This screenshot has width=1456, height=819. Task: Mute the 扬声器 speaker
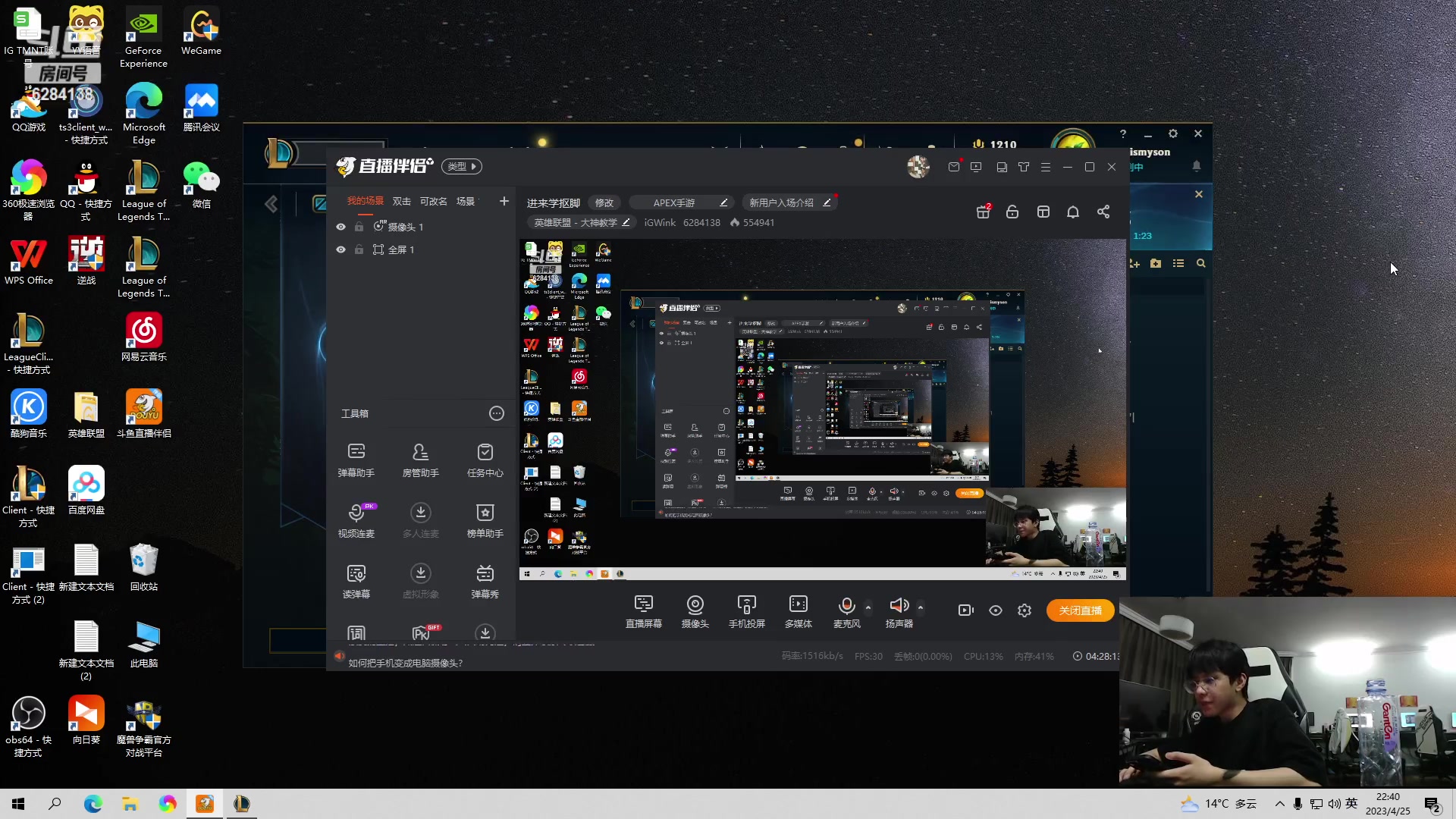coord(899,604)
